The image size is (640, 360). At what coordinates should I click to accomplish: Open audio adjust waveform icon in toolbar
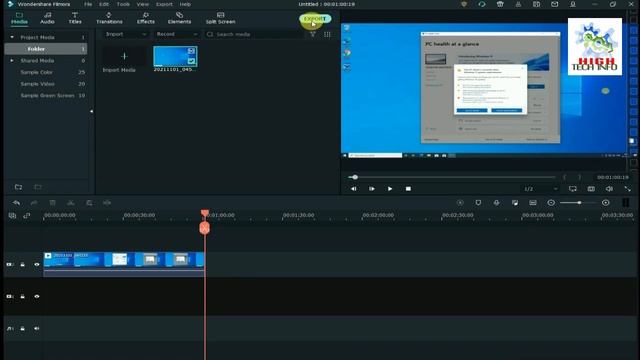point(107,203)
